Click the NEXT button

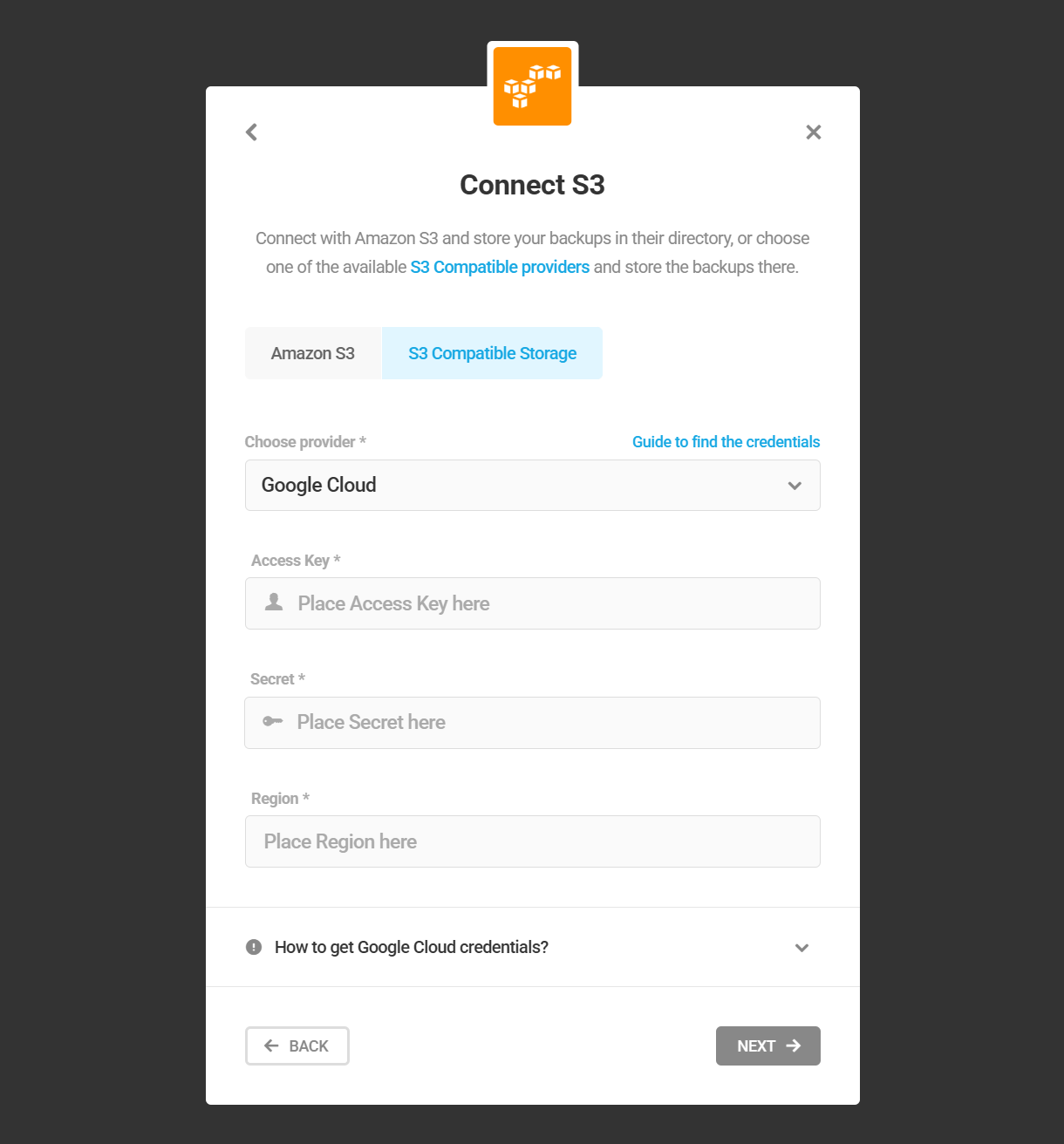point(767,1045)
